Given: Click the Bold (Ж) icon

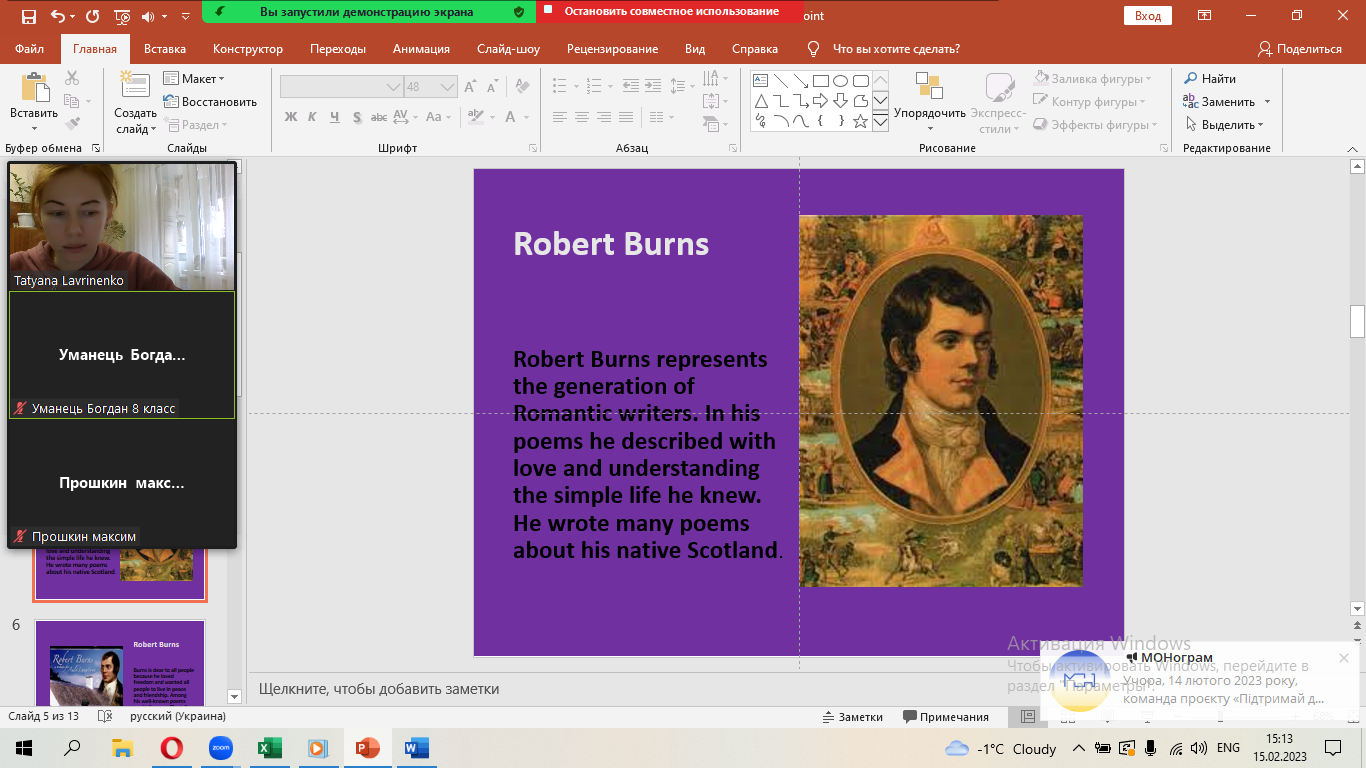Looking at the screenshot, I should pyautogui.click(x=291, y=117).
